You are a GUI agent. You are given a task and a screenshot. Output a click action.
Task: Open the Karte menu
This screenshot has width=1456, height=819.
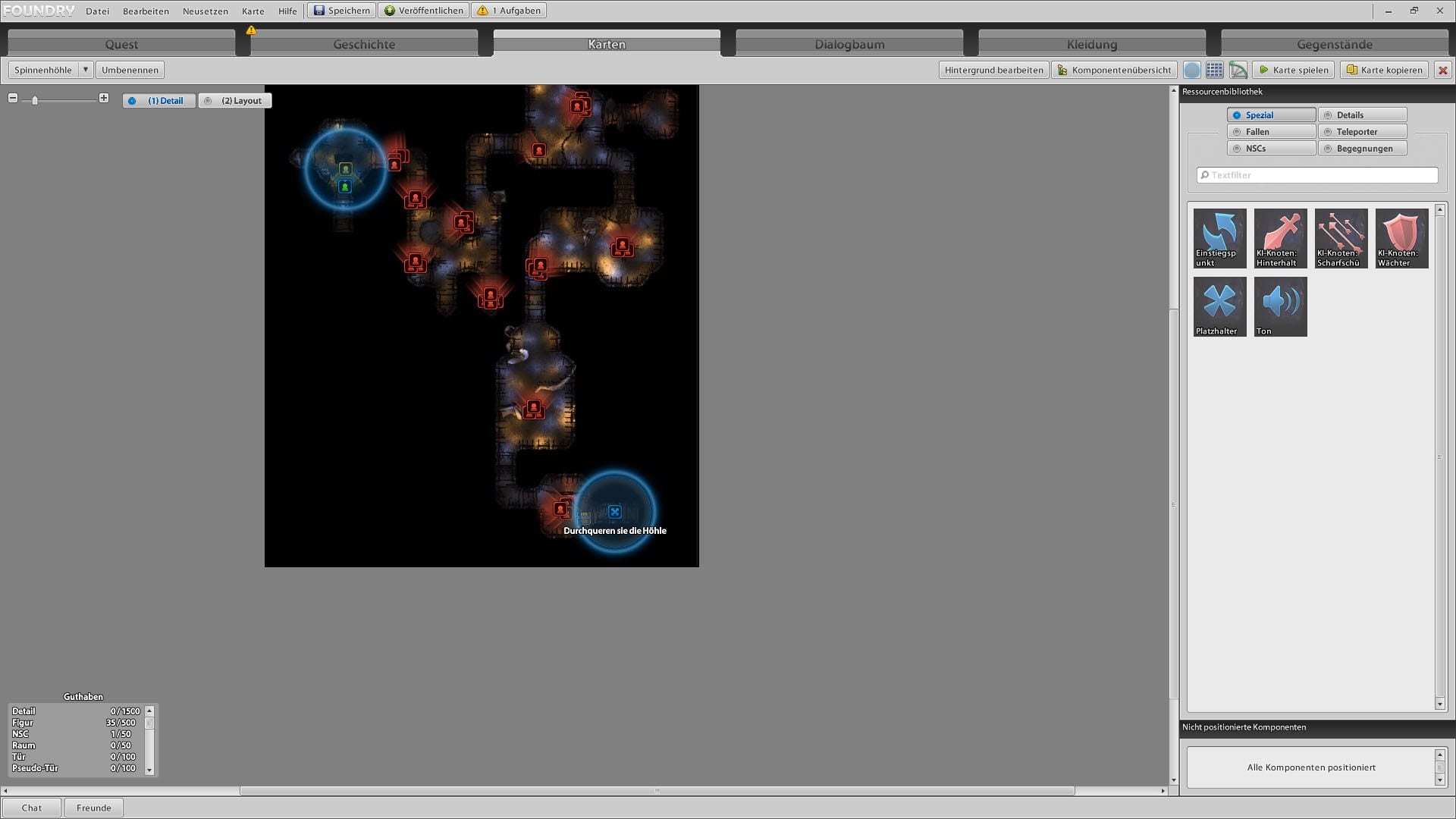pos(253,11)
